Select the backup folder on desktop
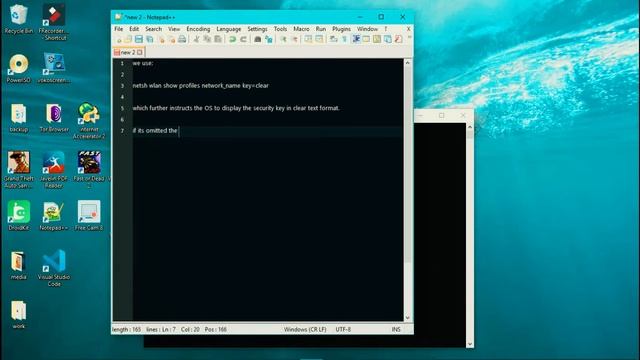The width and height of the screenshot is (640, 360). [18, 118]
